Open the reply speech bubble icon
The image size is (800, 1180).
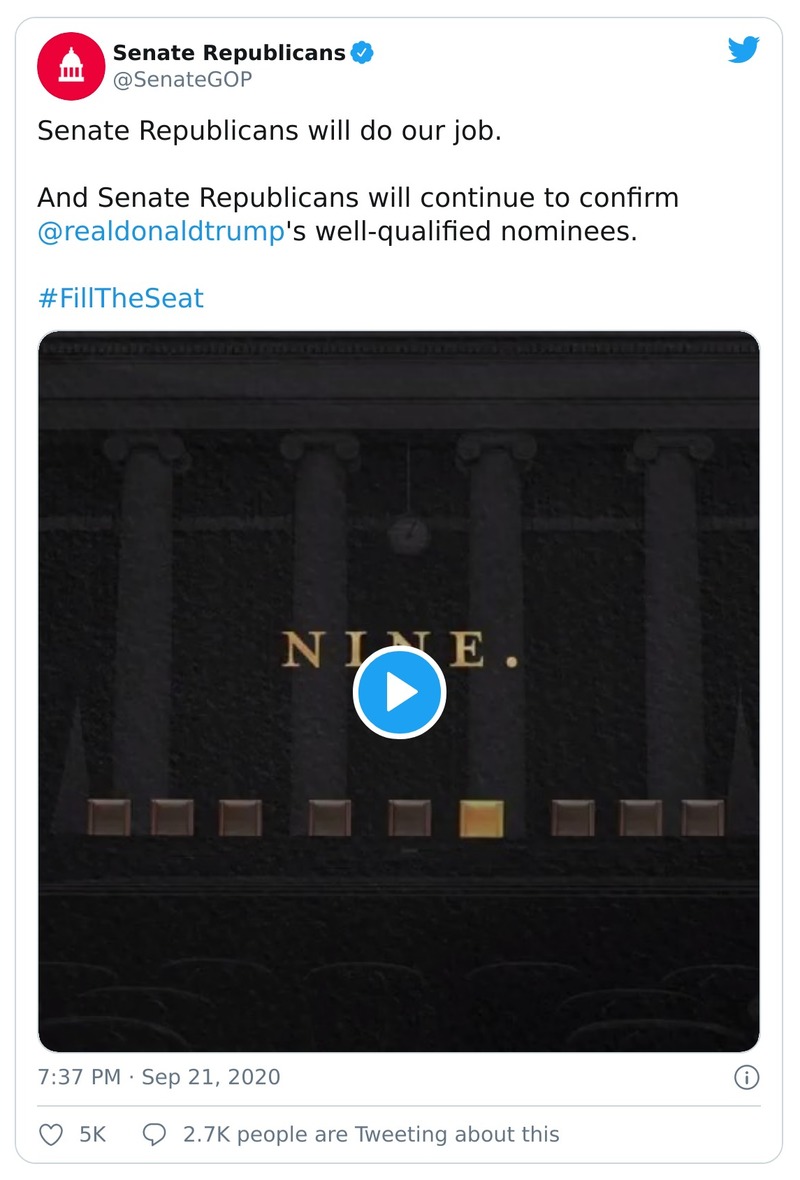[x=156, y=1134]
